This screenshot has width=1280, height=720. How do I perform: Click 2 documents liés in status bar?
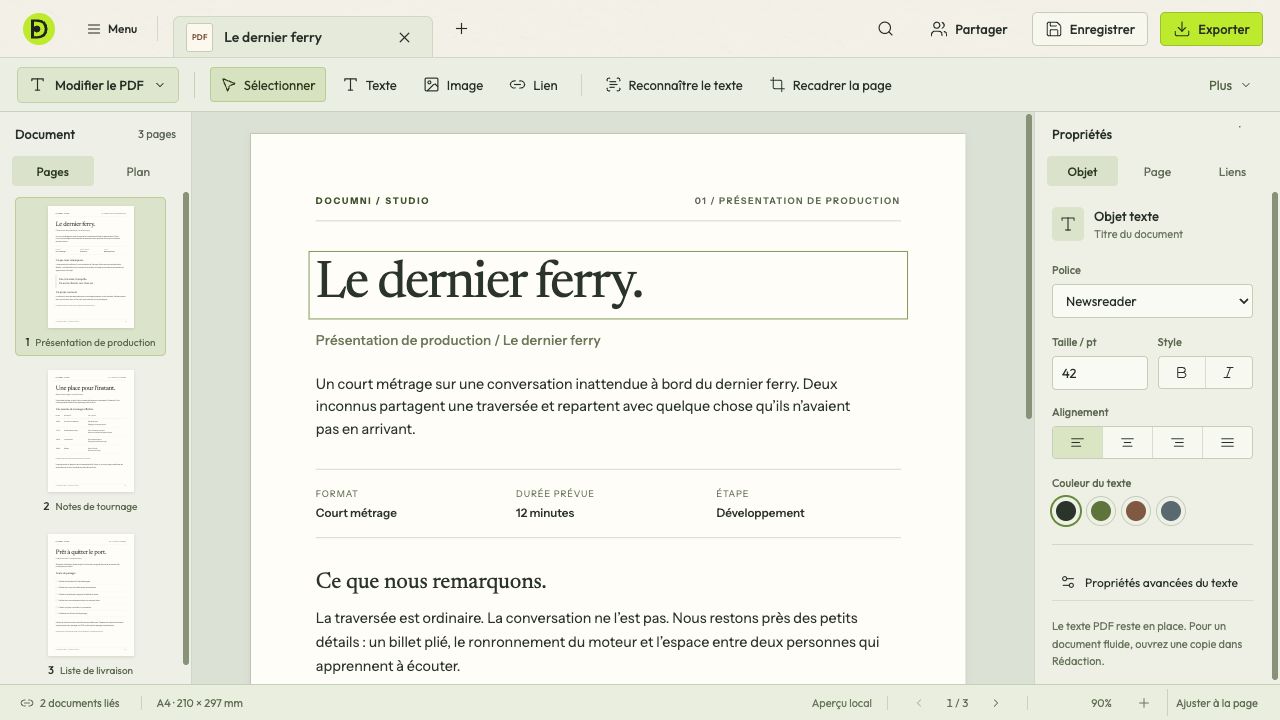[x=70, y=703]
